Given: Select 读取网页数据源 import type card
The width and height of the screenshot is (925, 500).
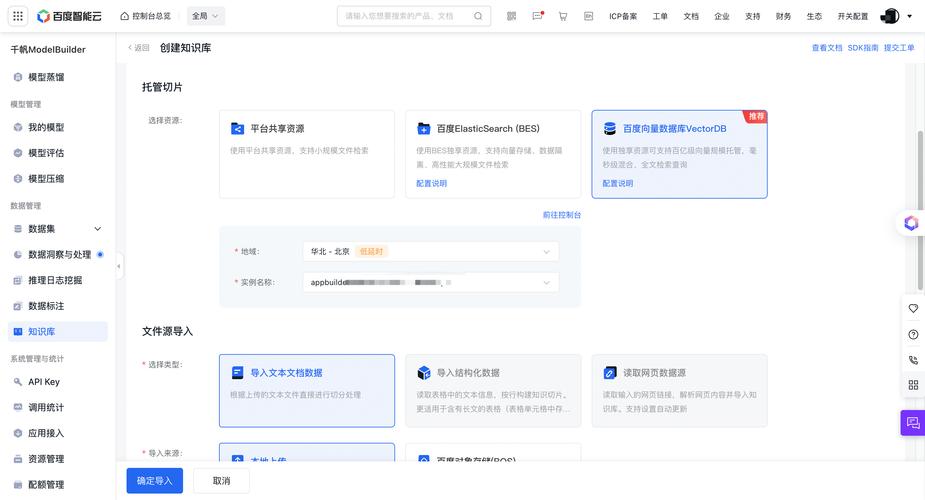Looking at the screenshot, I should click(x=680, y=390).
